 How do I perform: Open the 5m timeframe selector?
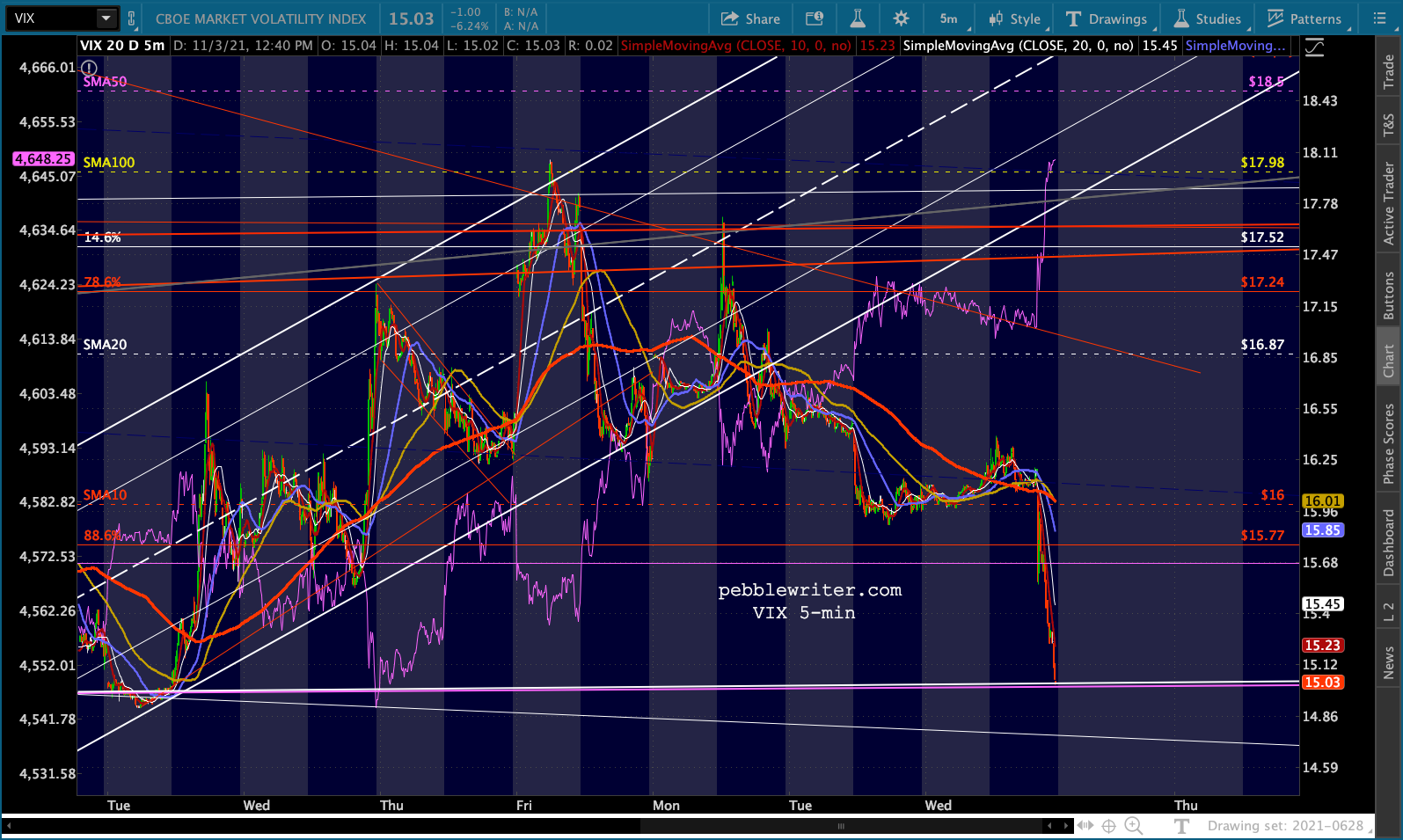[x=949, y=18]
